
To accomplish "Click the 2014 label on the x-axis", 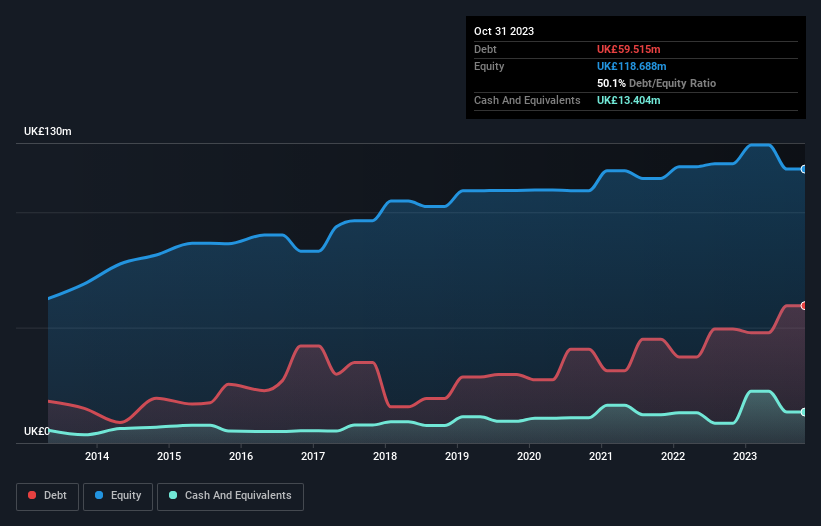I will [x=97, y=457].
